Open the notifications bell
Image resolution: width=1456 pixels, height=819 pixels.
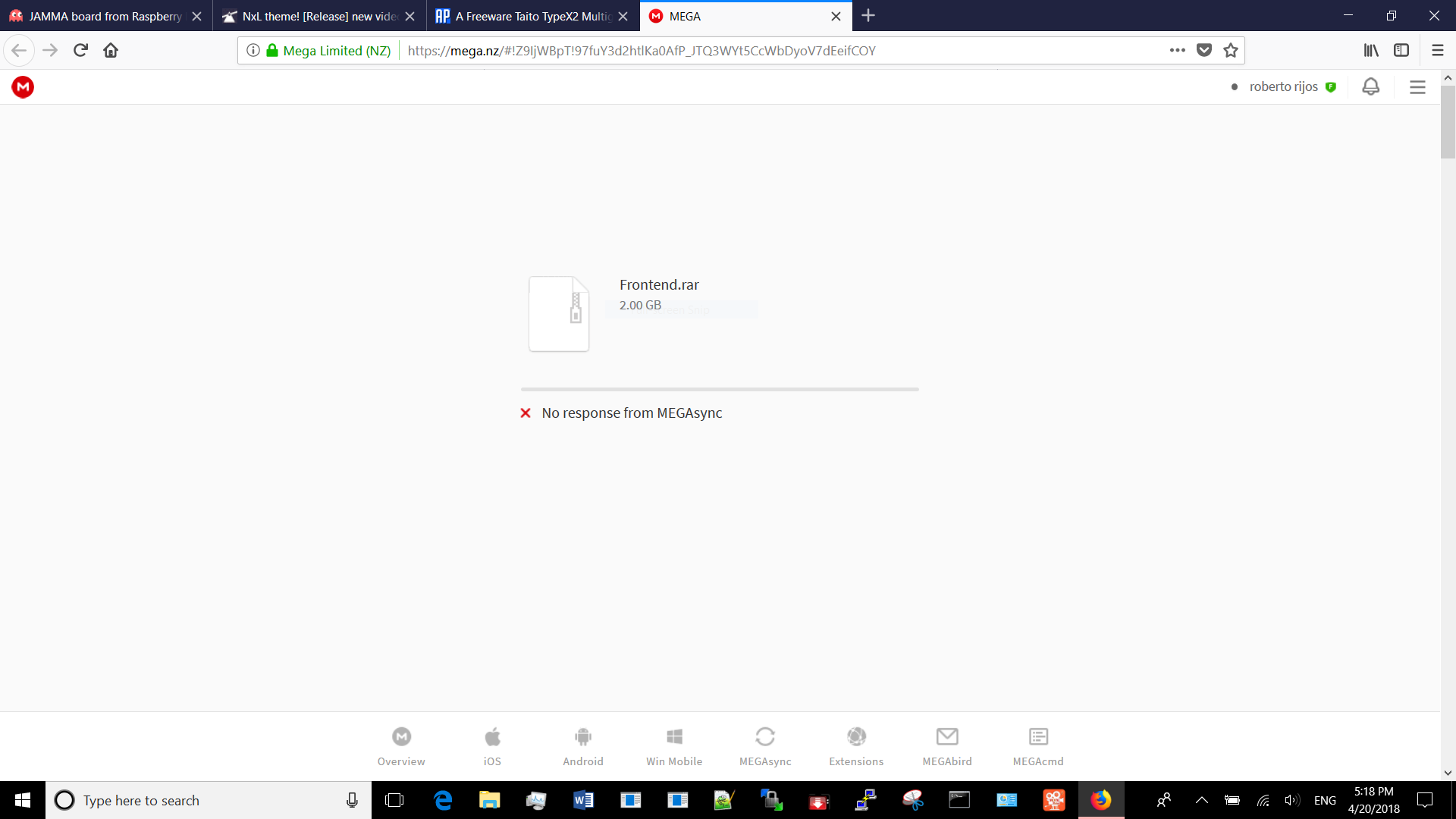1370,87
